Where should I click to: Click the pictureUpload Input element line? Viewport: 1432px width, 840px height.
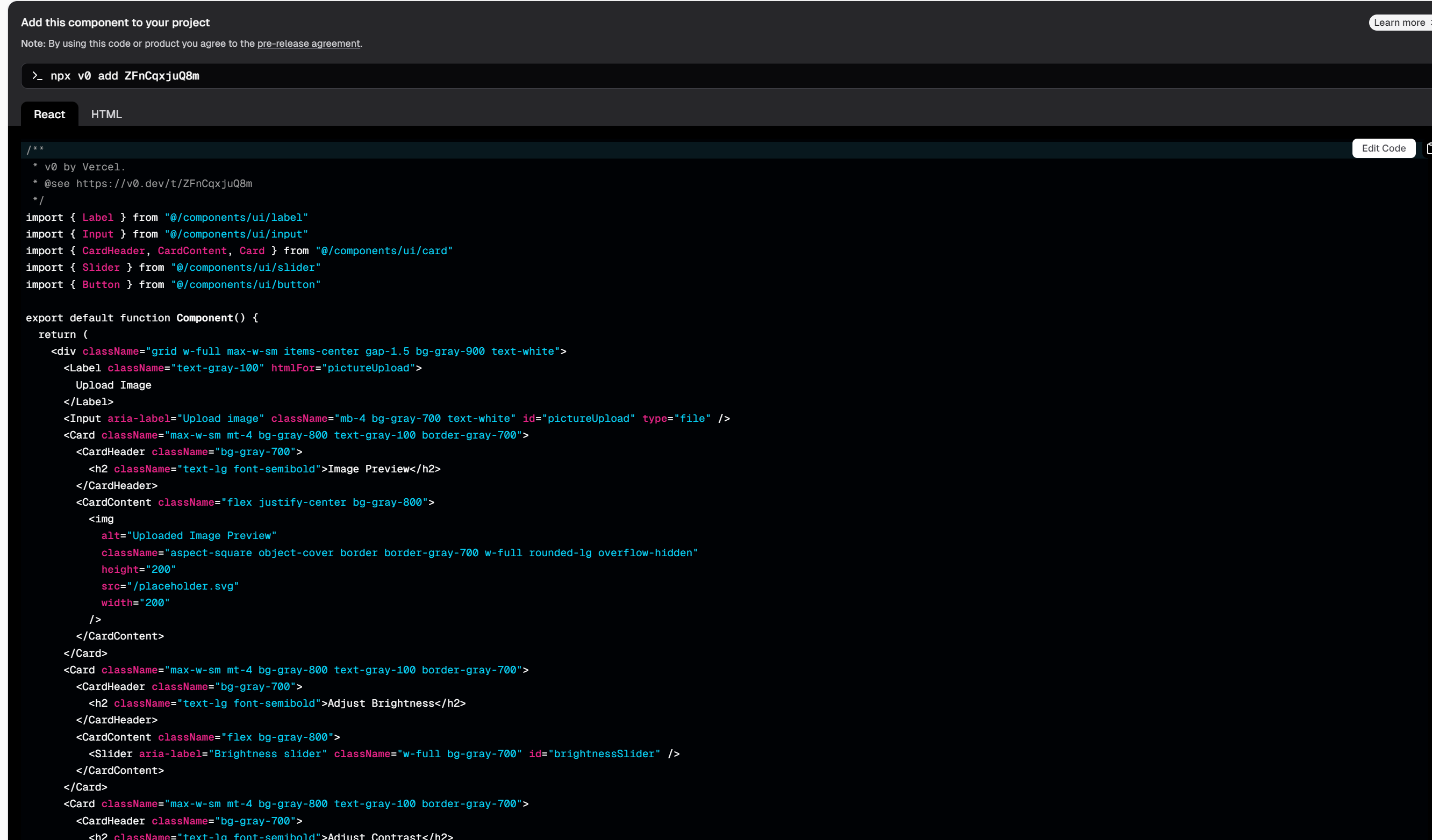[x=396, y=419]
